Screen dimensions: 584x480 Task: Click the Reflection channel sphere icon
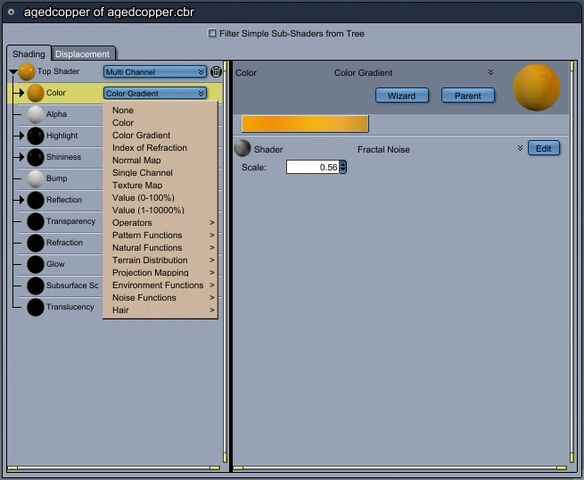point(35,200)
